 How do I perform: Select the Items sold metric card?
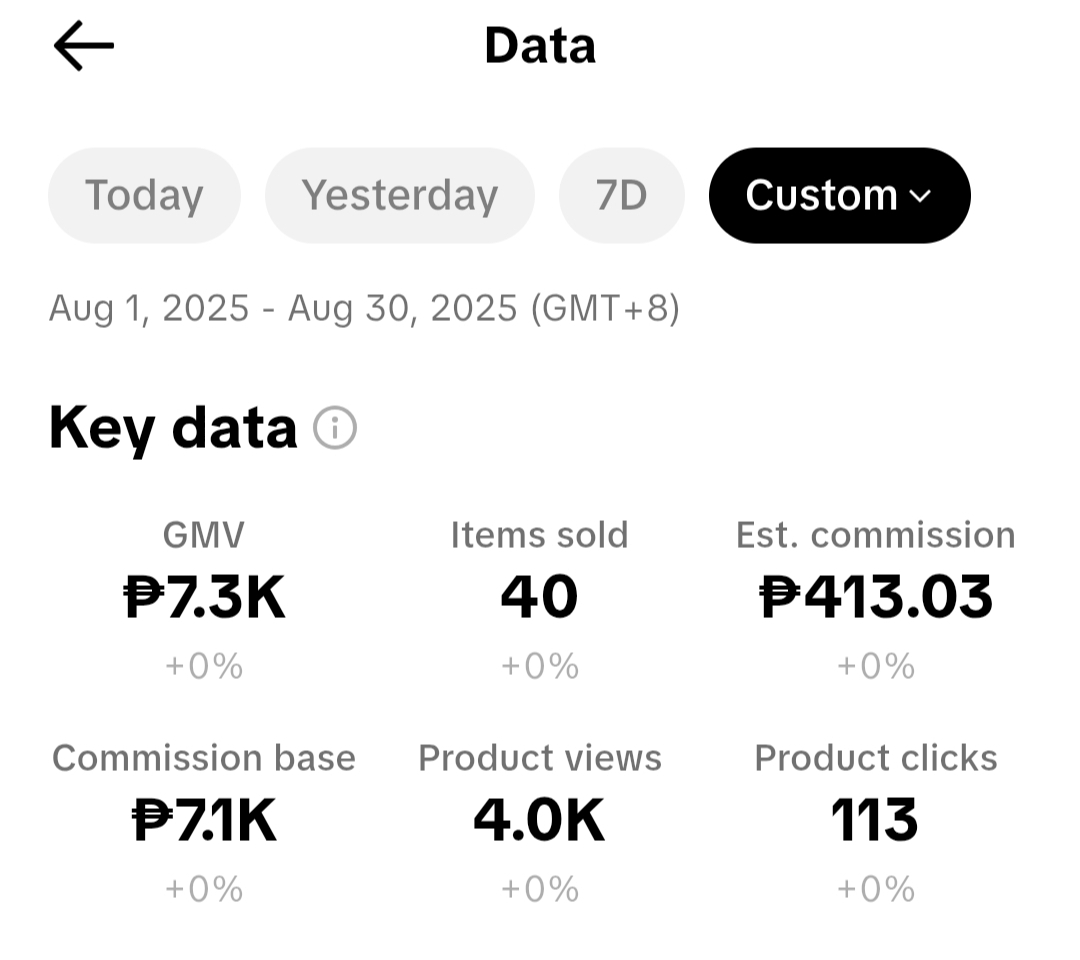pos(539,599)
